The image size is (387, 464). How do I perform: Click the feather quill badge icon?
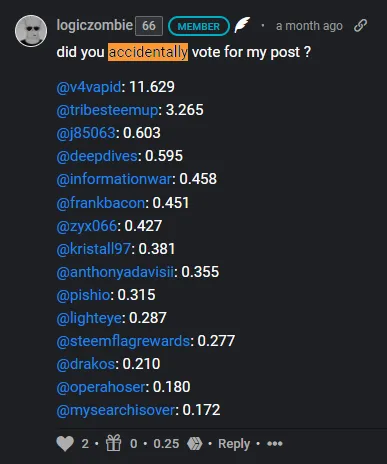pos(242,25)
